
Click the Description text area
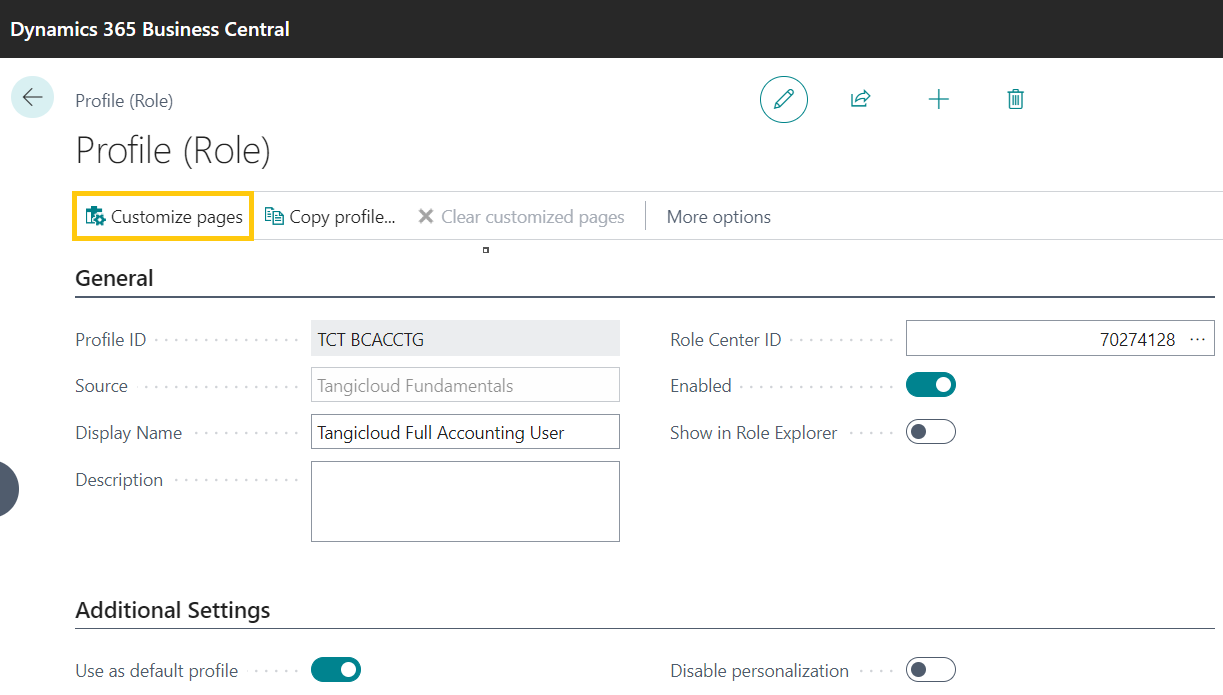click(x=465, y=501)
